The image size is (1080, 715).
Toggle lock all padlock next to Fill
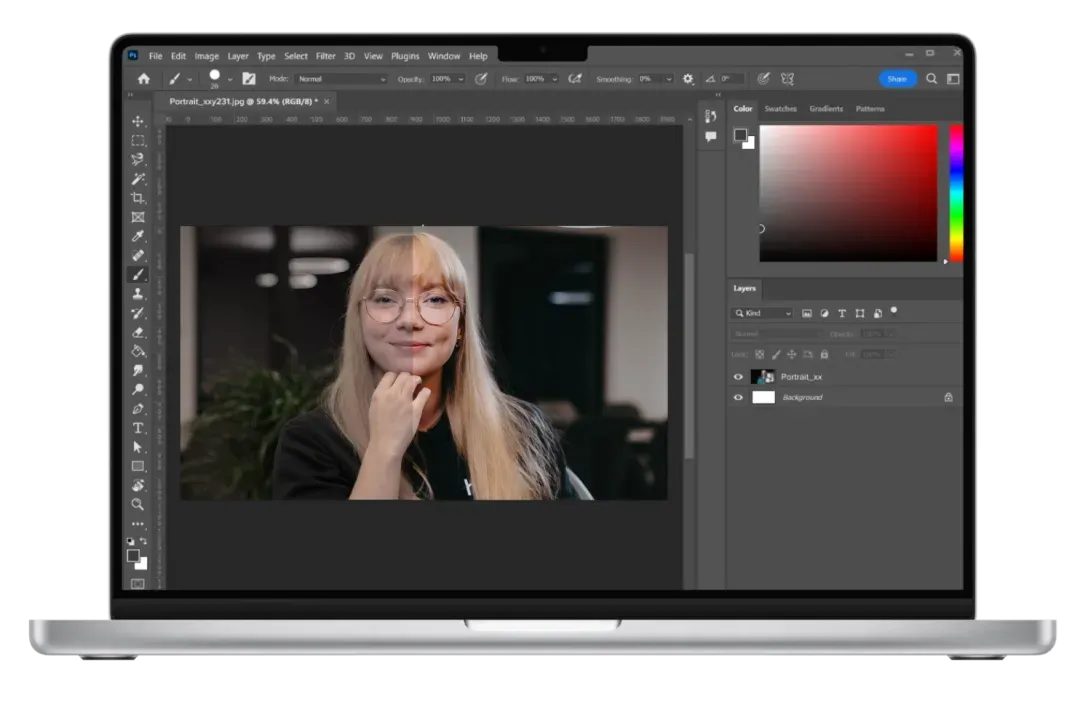point(824,354)
